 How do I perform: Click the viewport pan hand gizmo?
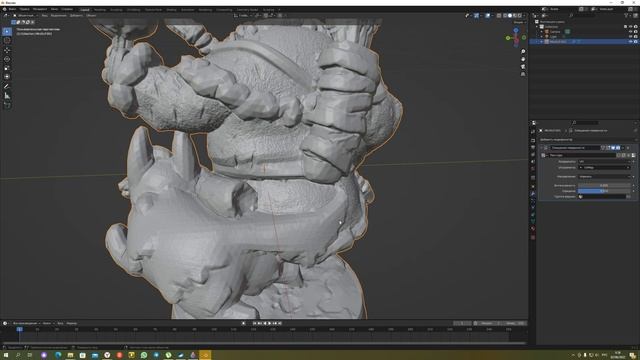[x=523, y=59]
